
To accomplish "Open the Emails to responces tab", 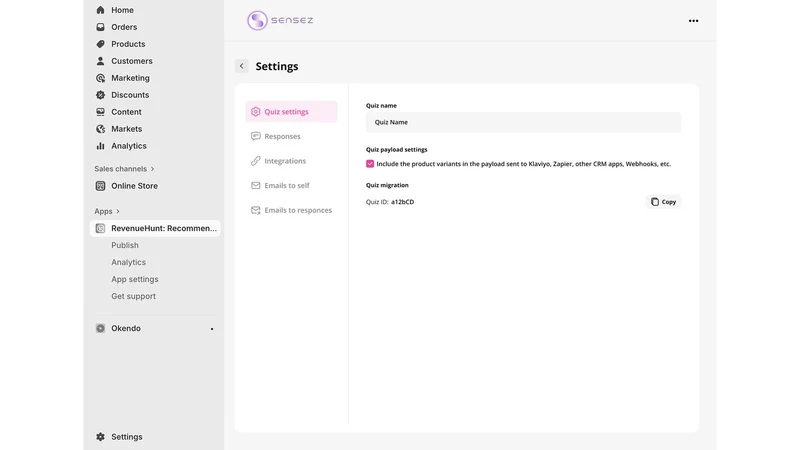I will click(x=291, y=210).
